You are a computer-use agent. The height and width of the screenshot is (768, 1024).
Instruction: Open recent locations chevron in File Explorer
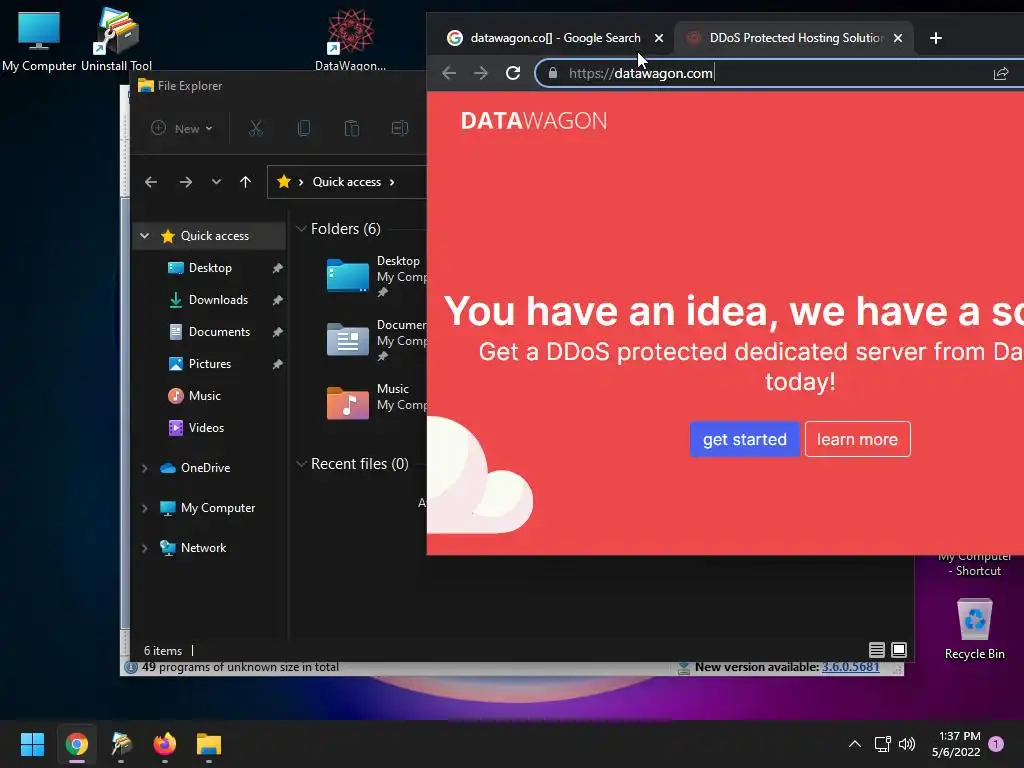click(216, 182)
